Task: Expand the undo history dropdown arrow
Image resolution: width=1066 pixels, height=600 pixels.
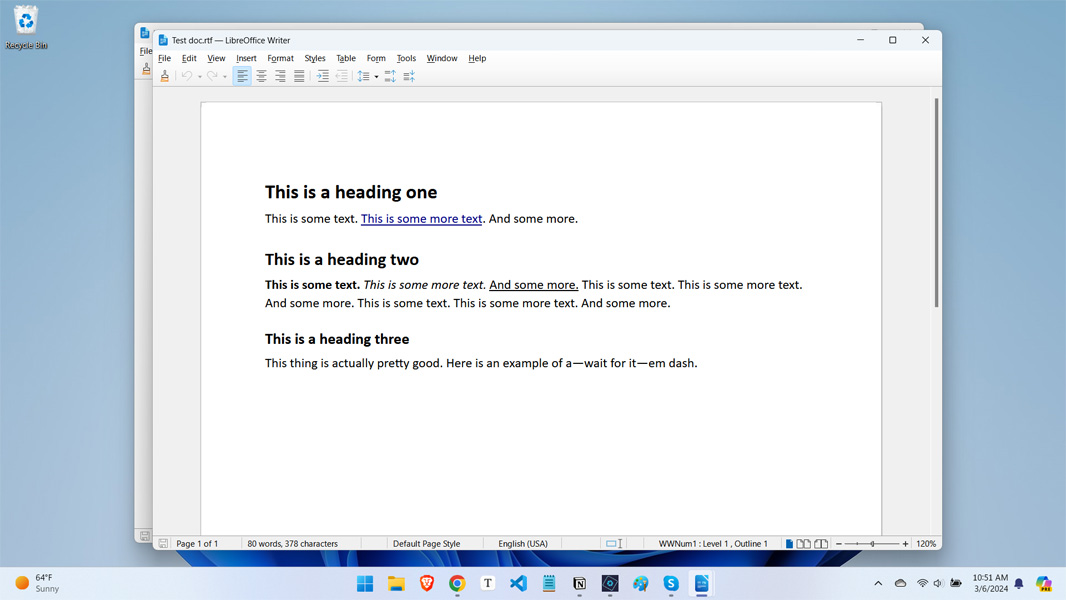Action: tap(199, 77)
